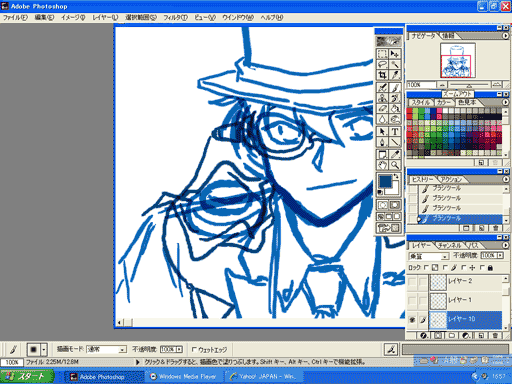Select the Airbrush tool
The height and width of the screenshot is (384, 512).
point(382,88)
